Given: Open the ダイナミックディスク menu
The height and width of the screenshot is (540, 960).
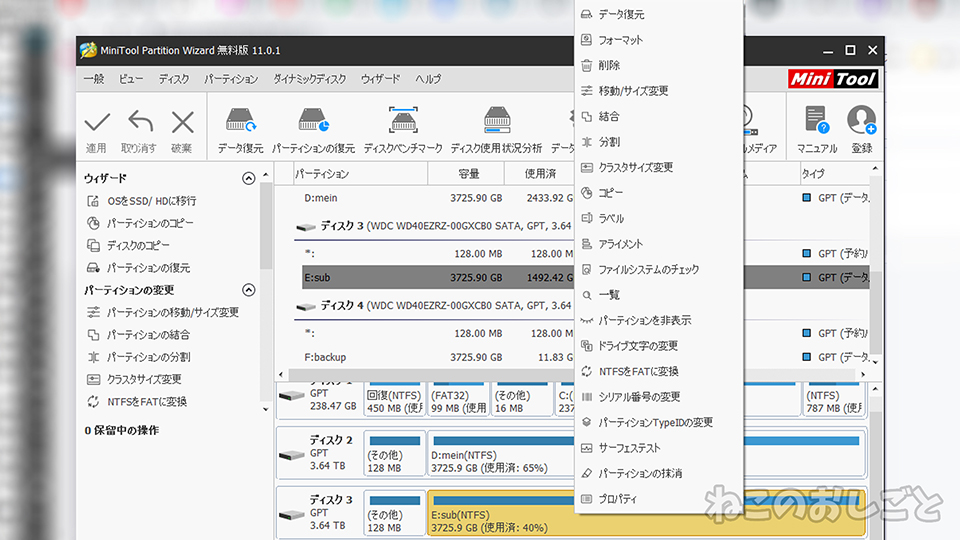Looking at the screenshot, I should pyautogui.click(x=309, y=79).
